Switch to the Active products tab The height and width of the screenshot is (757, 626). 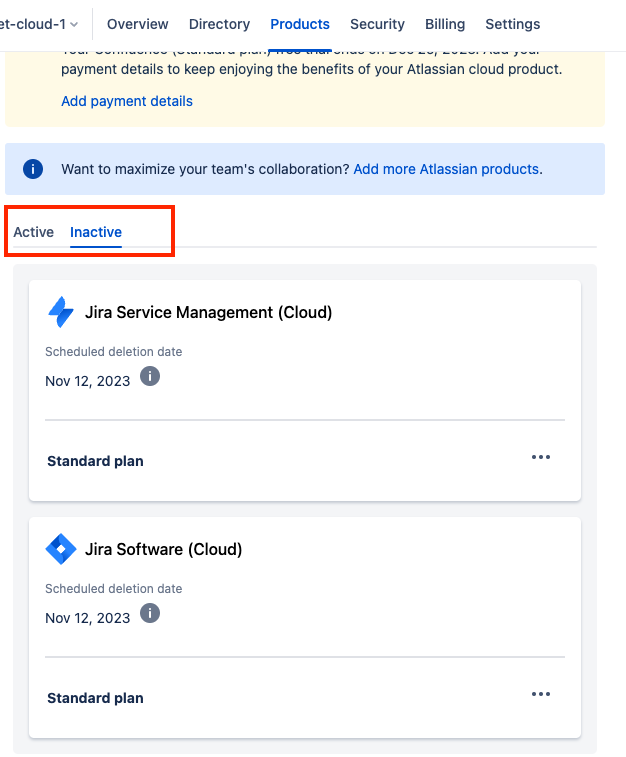[x=33, y=232]
